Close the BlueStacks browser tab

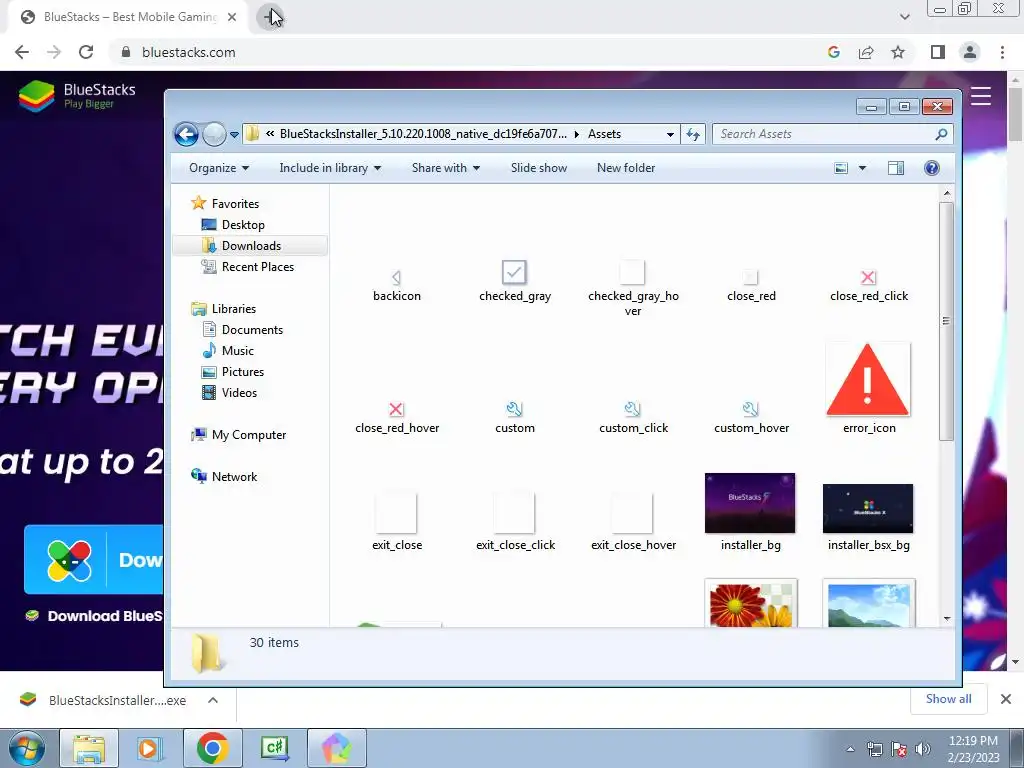pyautogui.click(x=232, y=17)
